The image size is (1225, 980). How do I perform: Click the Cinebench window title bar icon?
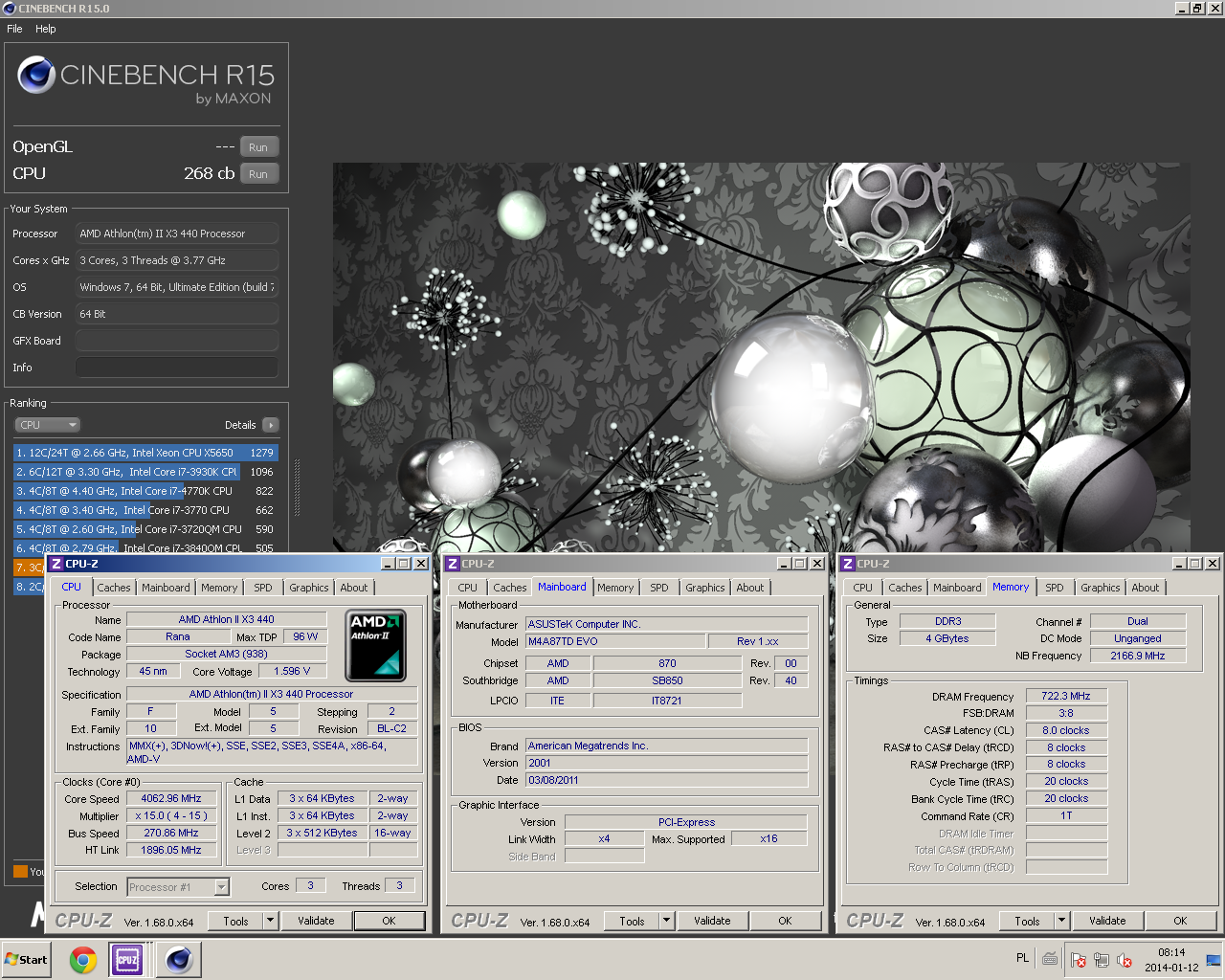pyautogui.click(x=9, y=9)
